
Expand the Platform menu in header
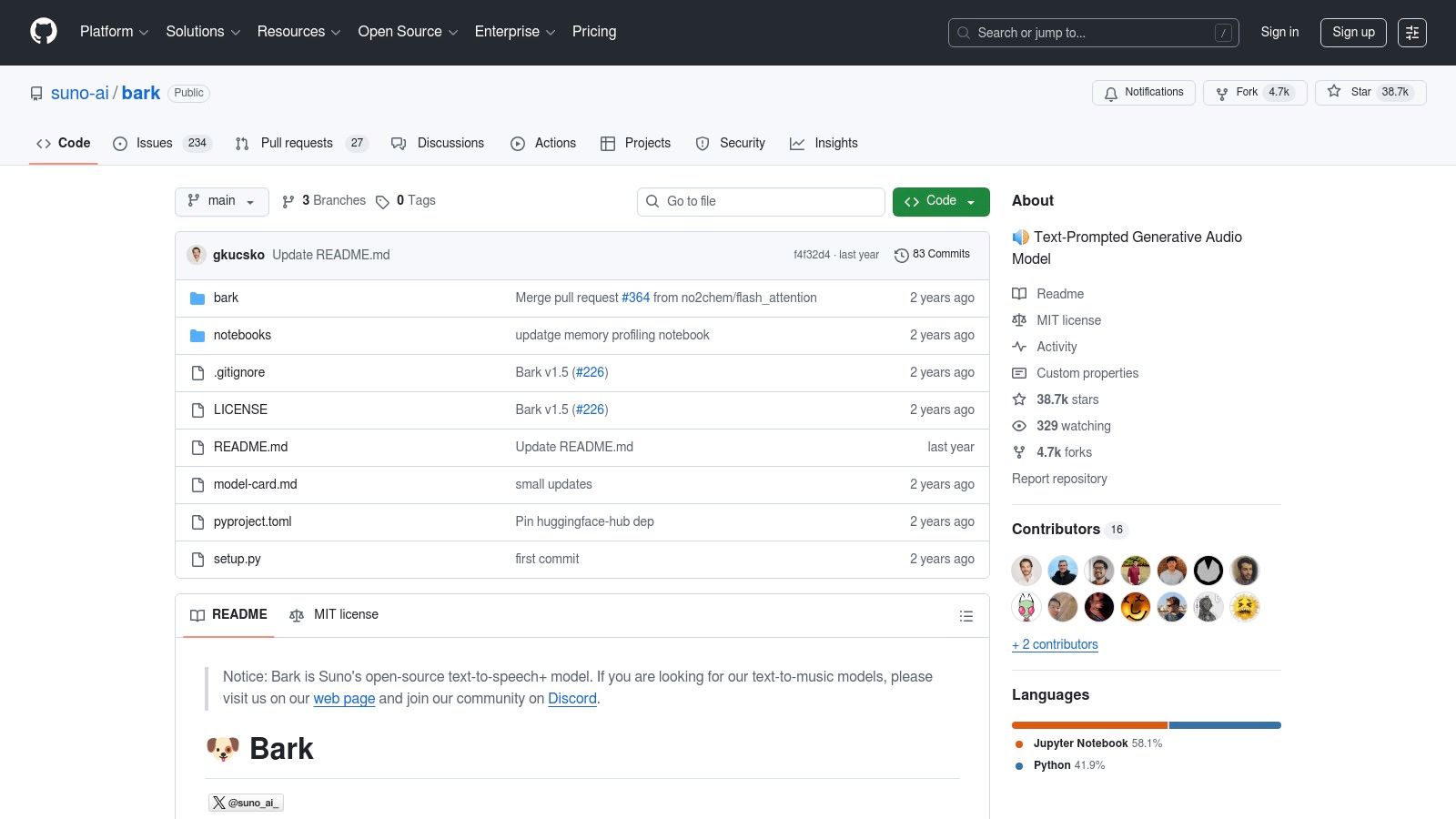point(114,32)
